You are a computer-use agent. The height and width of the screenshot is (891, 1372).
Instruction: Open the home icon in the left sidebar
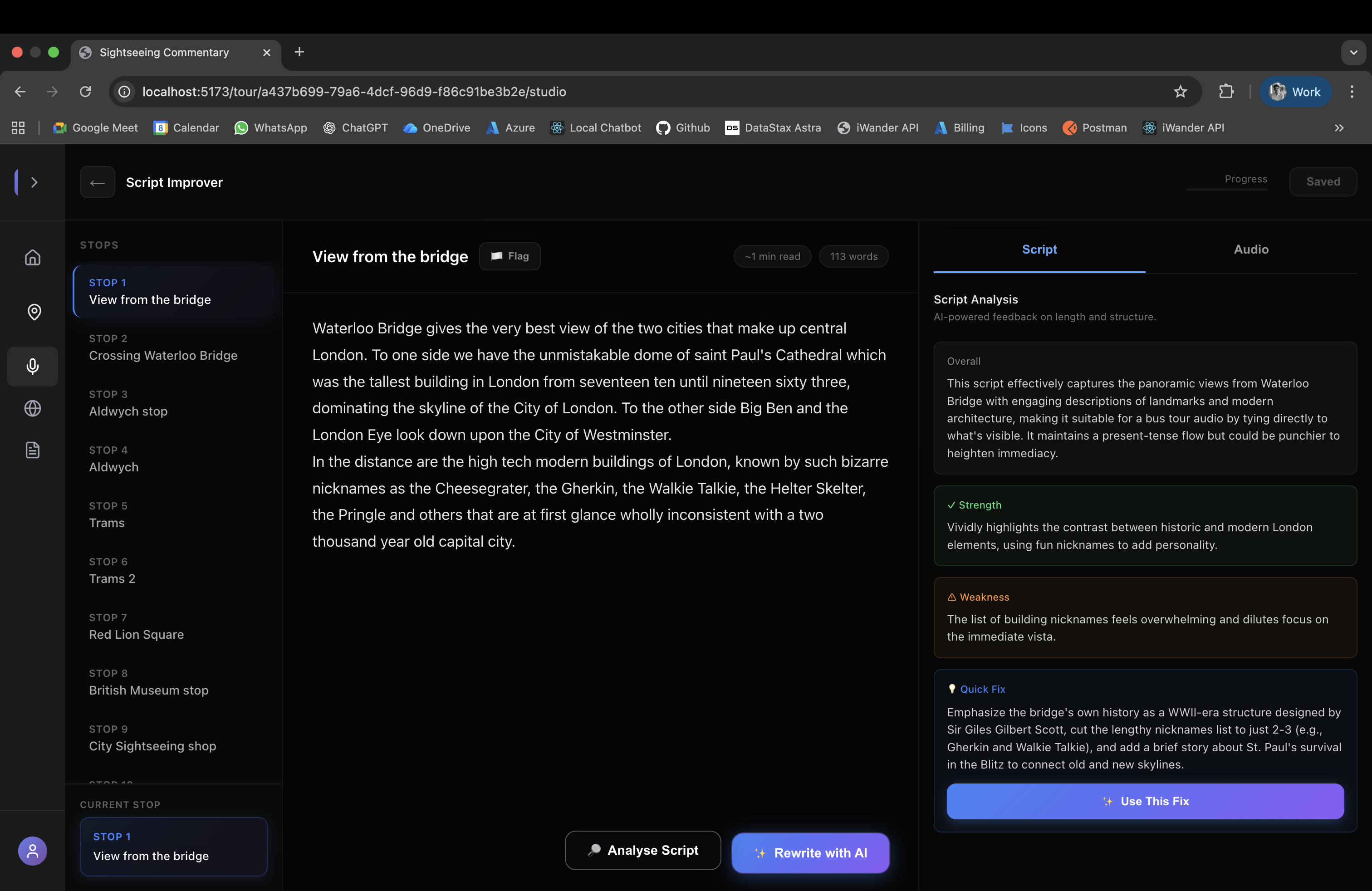(x=32, y=258)
